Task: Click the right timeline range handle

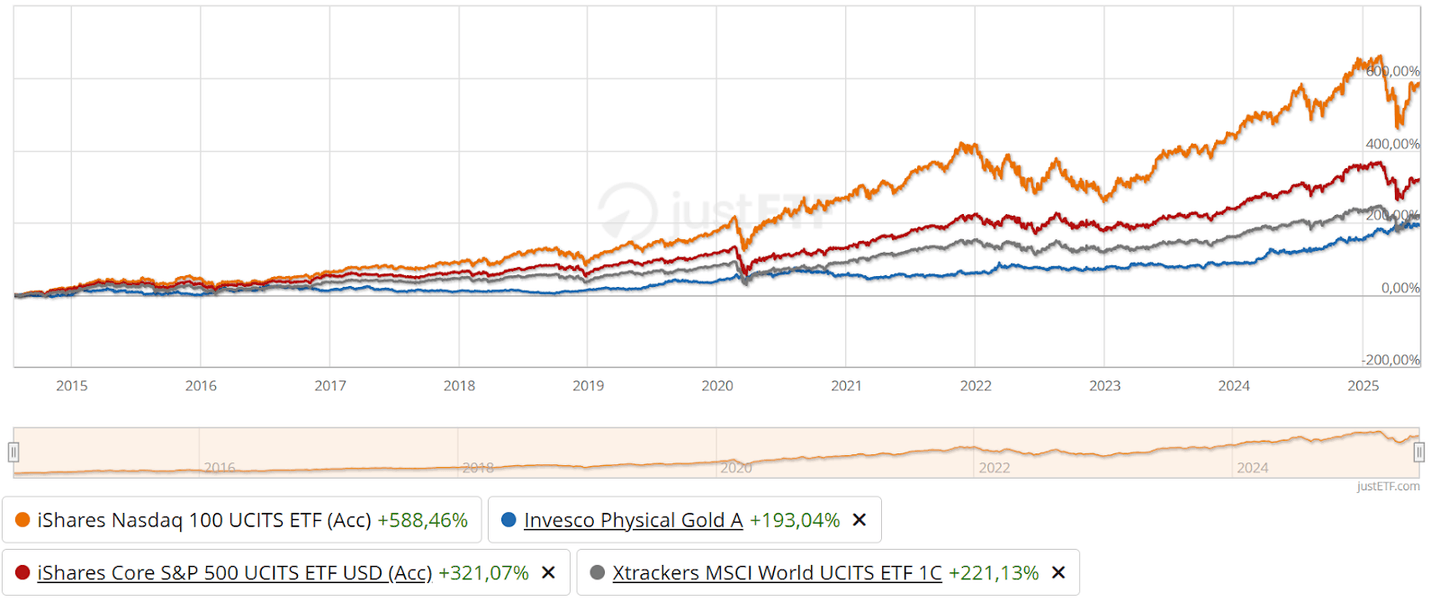Action: click(1420, 452)
